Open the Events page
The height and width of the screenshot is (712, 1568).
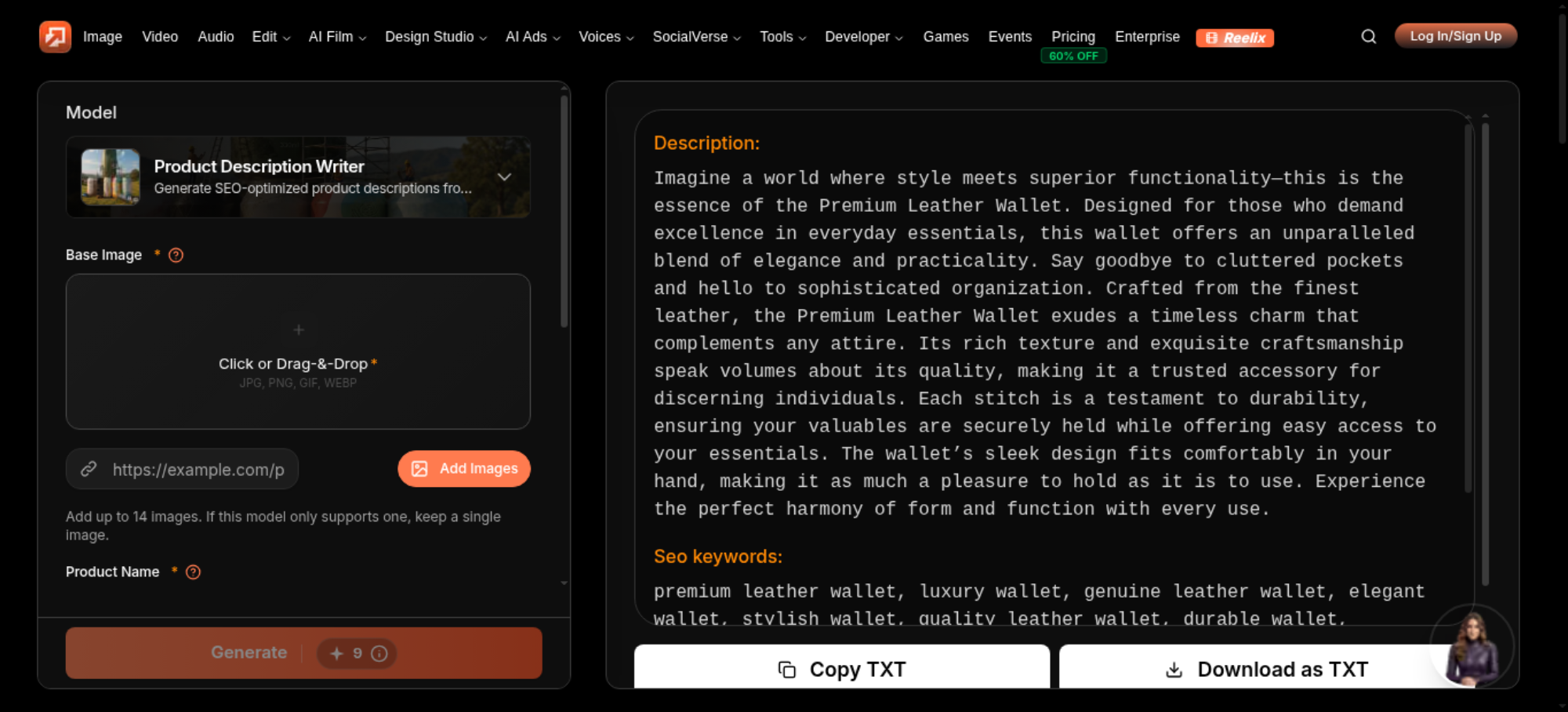click(1010, 37)
